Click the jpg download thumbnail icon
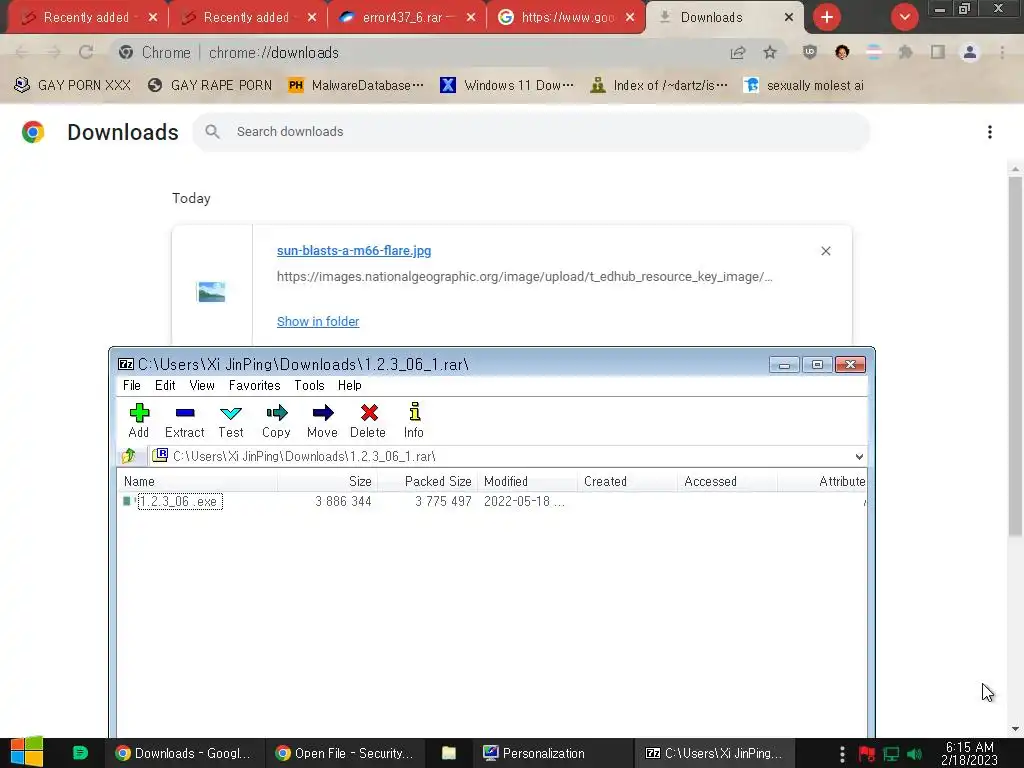 211,291
